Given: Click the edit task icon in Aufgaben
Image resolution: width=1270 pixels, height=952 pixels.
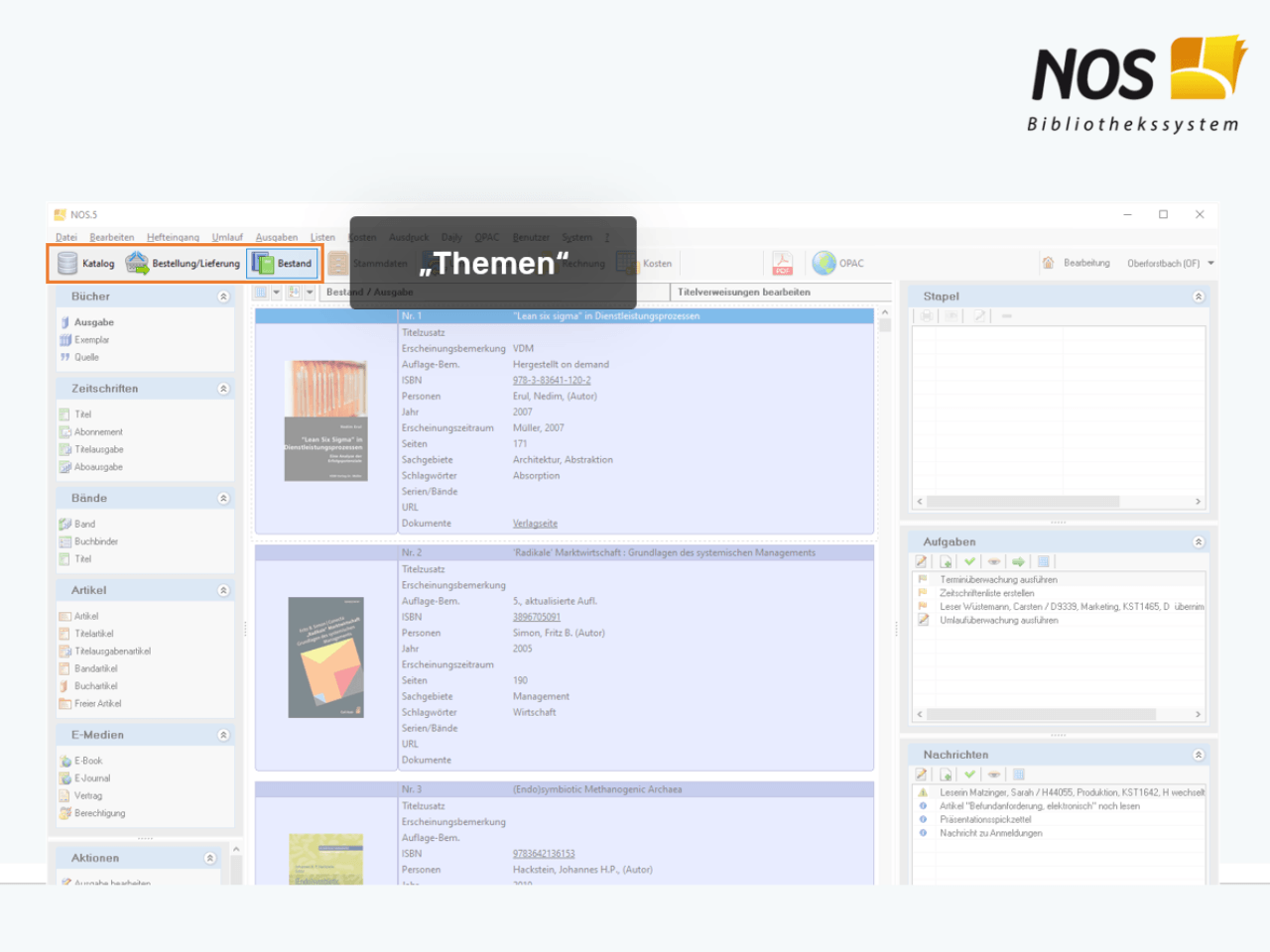Looking at the screenshot, I should pos(922,562).
